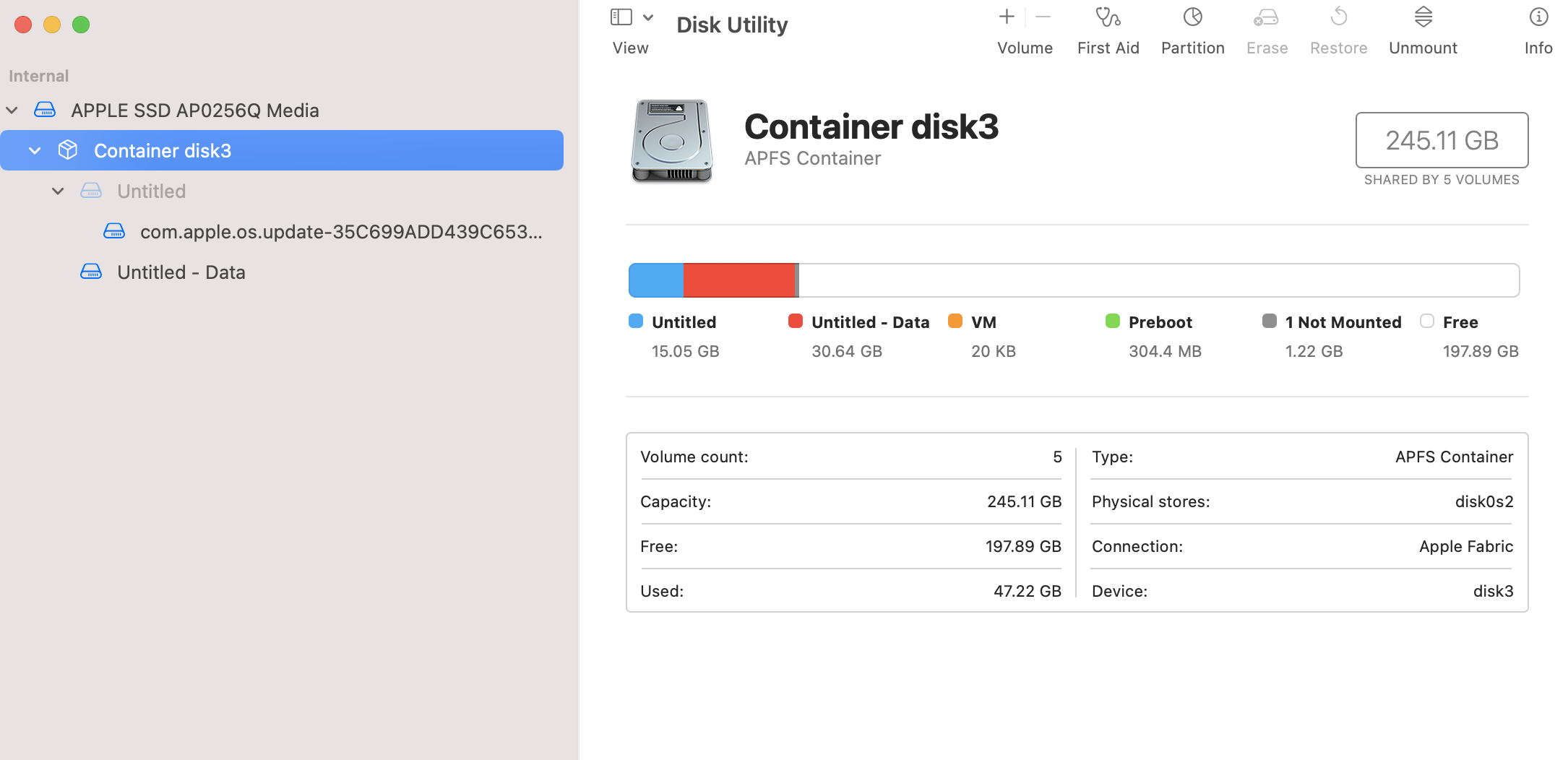
Task: Select the greyed Untitled volume in sidebar
Action: click(151, 191)
